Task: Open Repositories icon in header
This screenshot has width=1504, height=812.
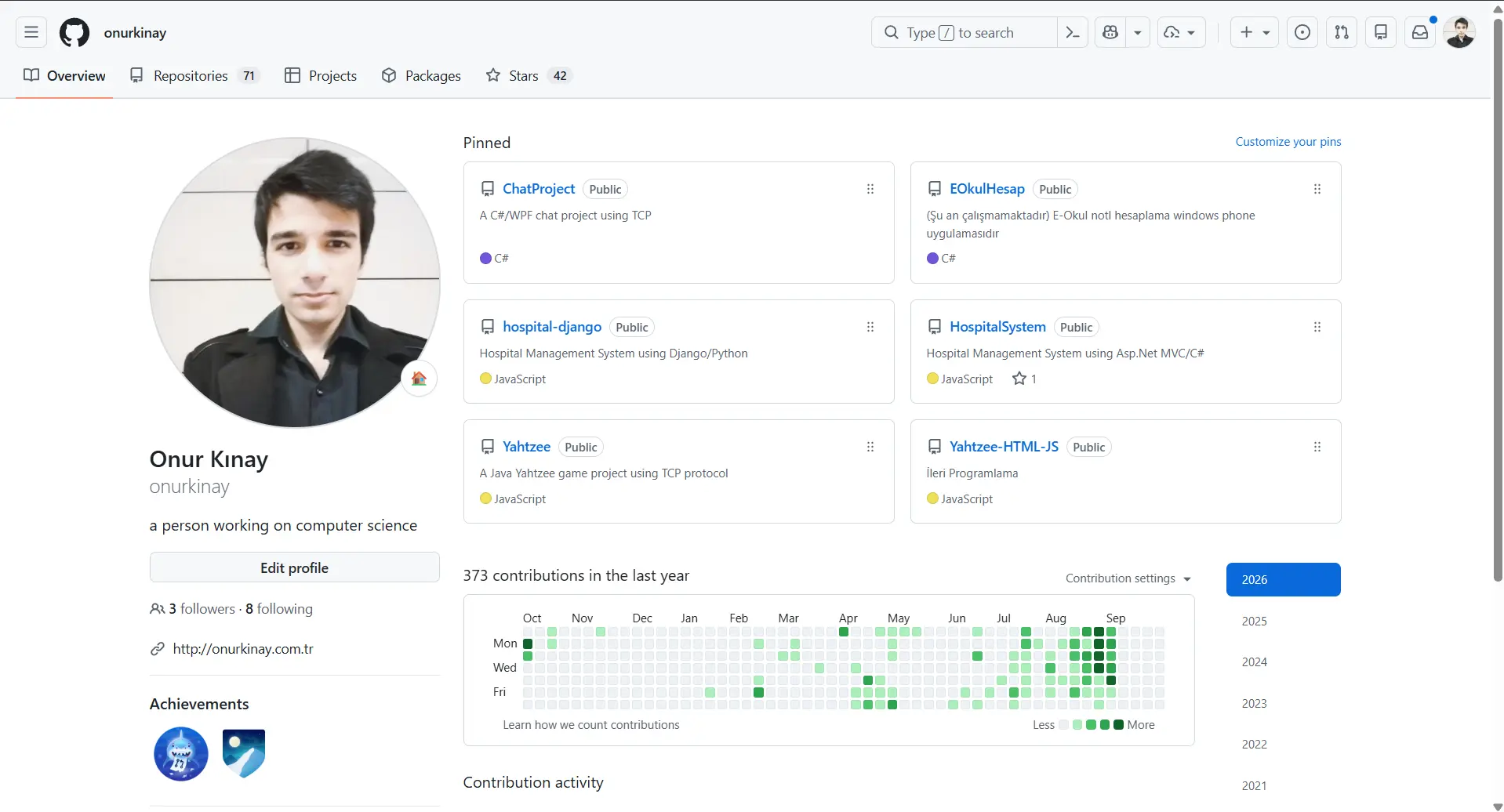Action: (1381, 32)
